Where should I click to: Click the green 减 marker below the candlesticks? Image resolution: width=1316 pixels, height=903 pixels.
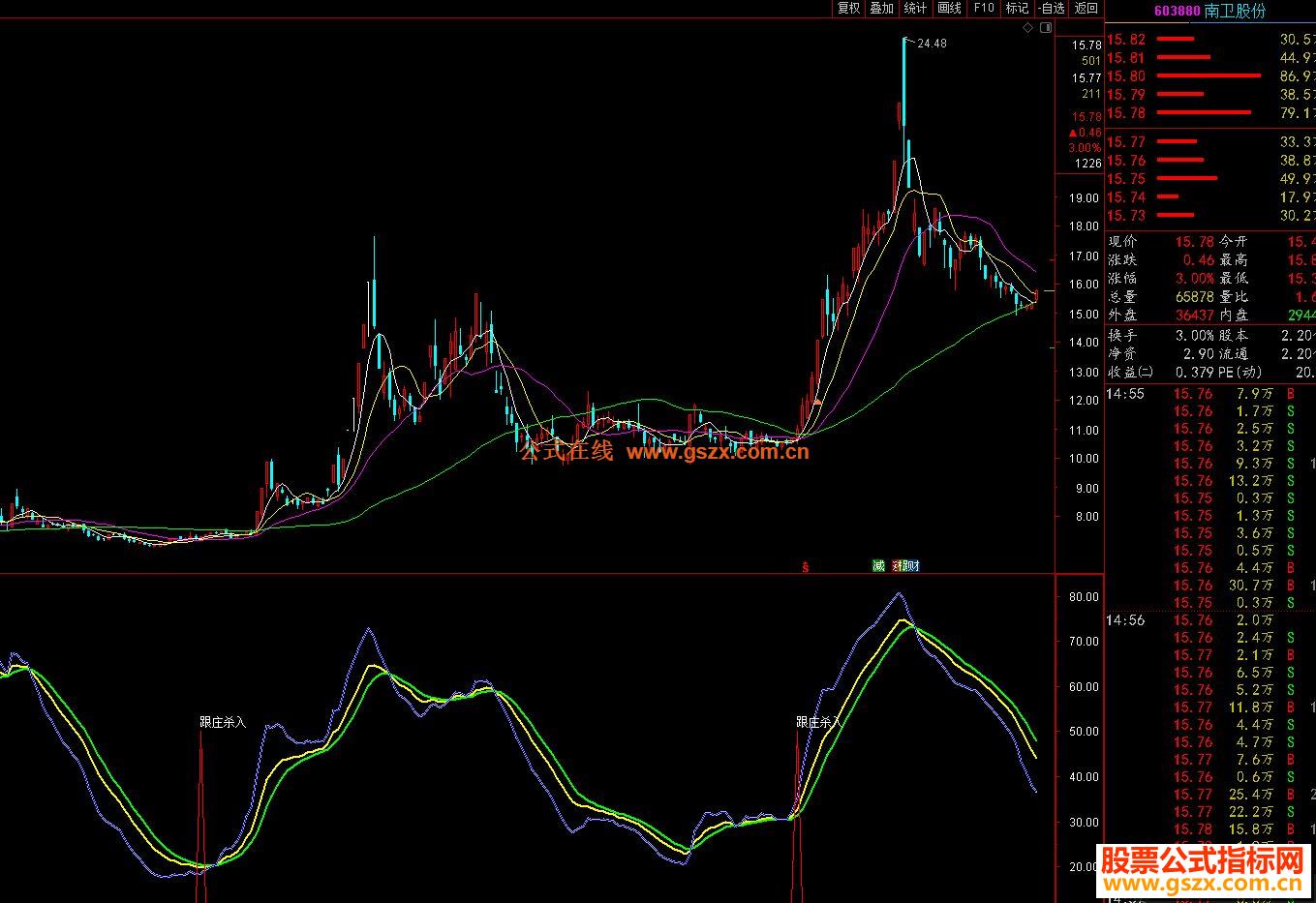click(x=879, y=566)
